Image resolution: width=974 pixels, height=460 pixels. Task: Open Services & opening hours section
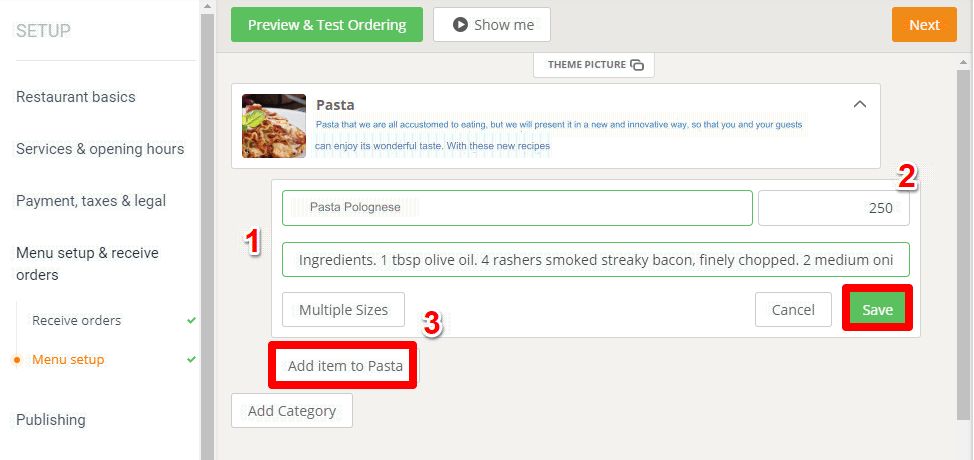tap(100, 149)
